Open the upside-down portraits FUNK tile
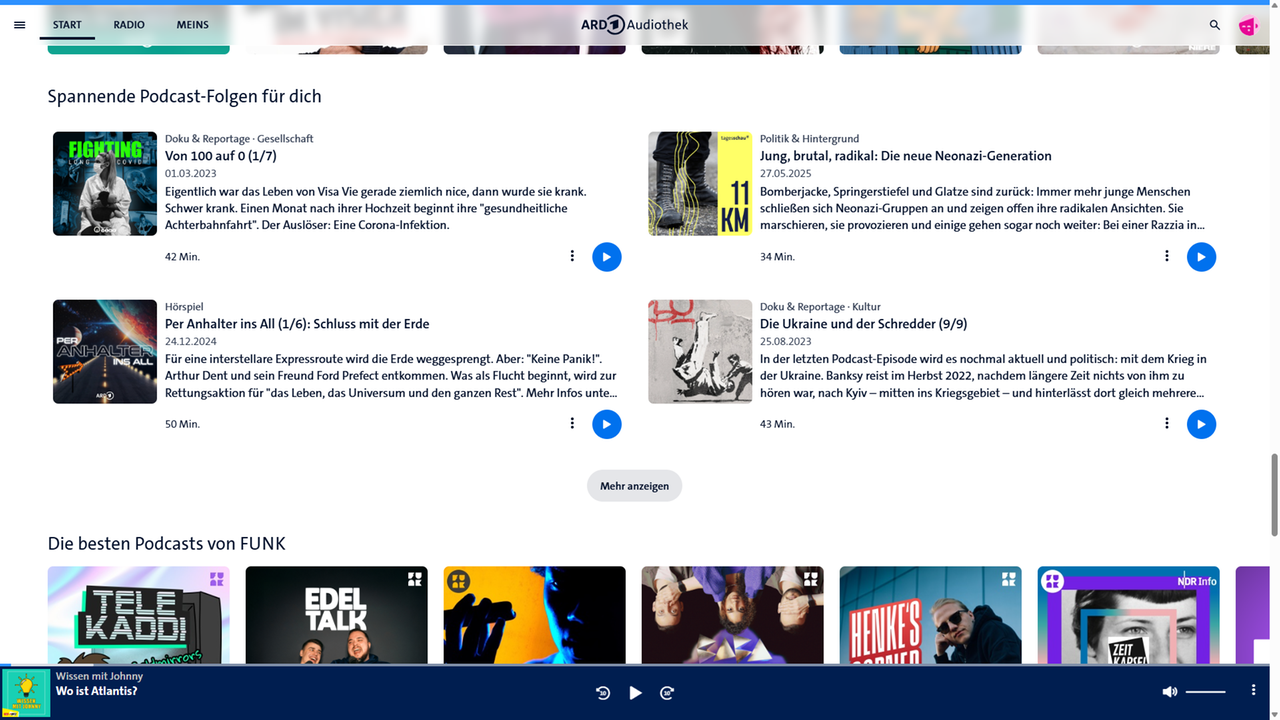The width and height of the screenshot is (1280, 720). (733, 615)
